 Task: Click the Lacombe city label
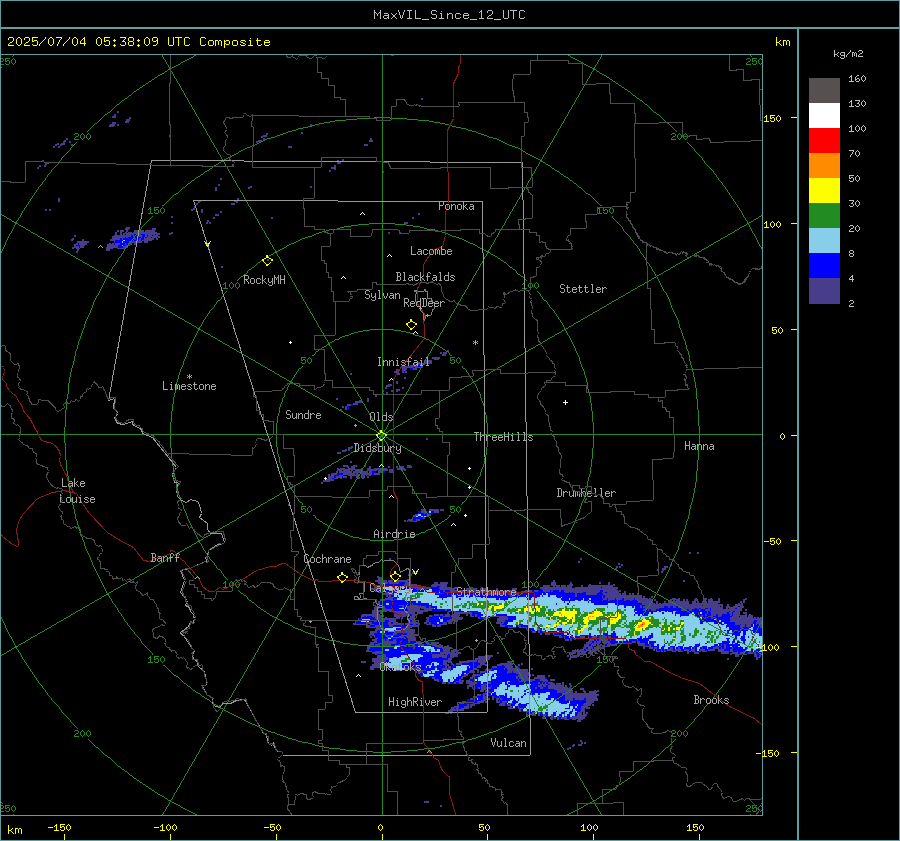pos(431,251)
